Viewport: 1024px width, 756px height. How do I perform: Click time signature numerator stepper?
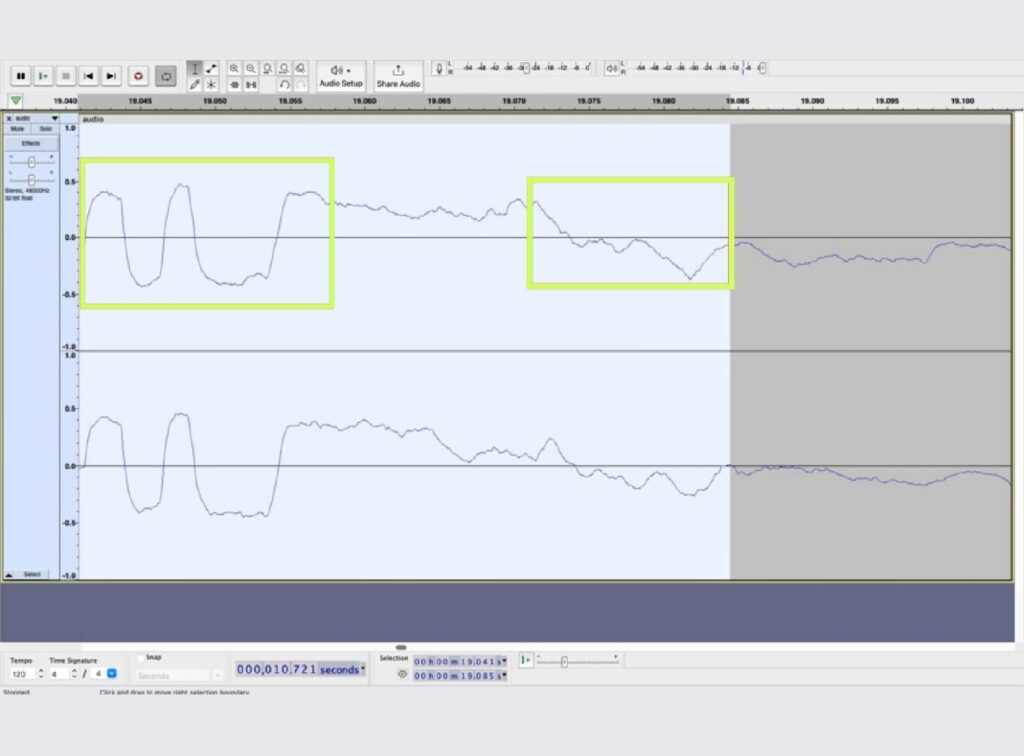74,674
